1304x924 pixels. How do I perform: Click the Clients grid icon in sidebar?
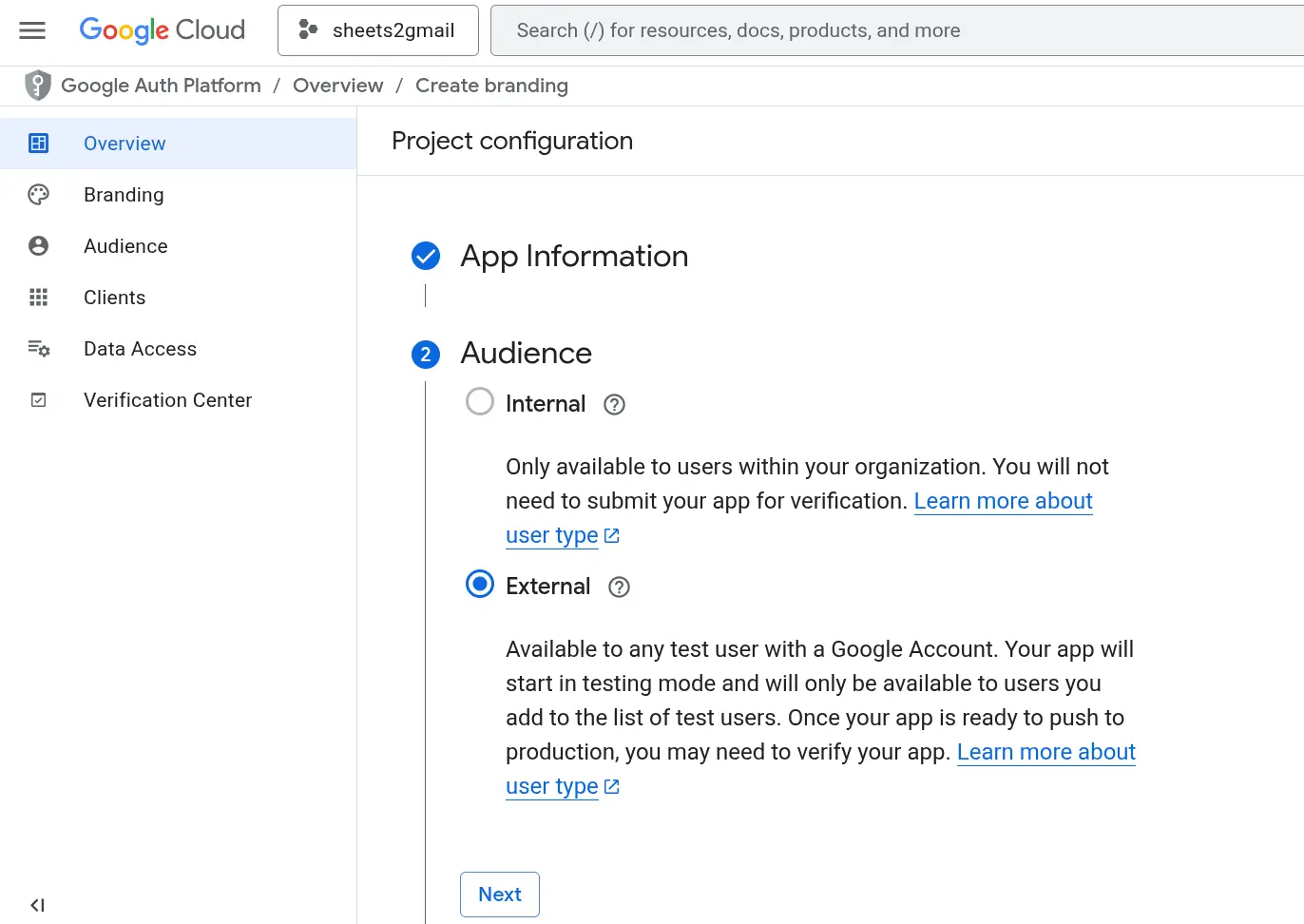click(x=38, y=298)
